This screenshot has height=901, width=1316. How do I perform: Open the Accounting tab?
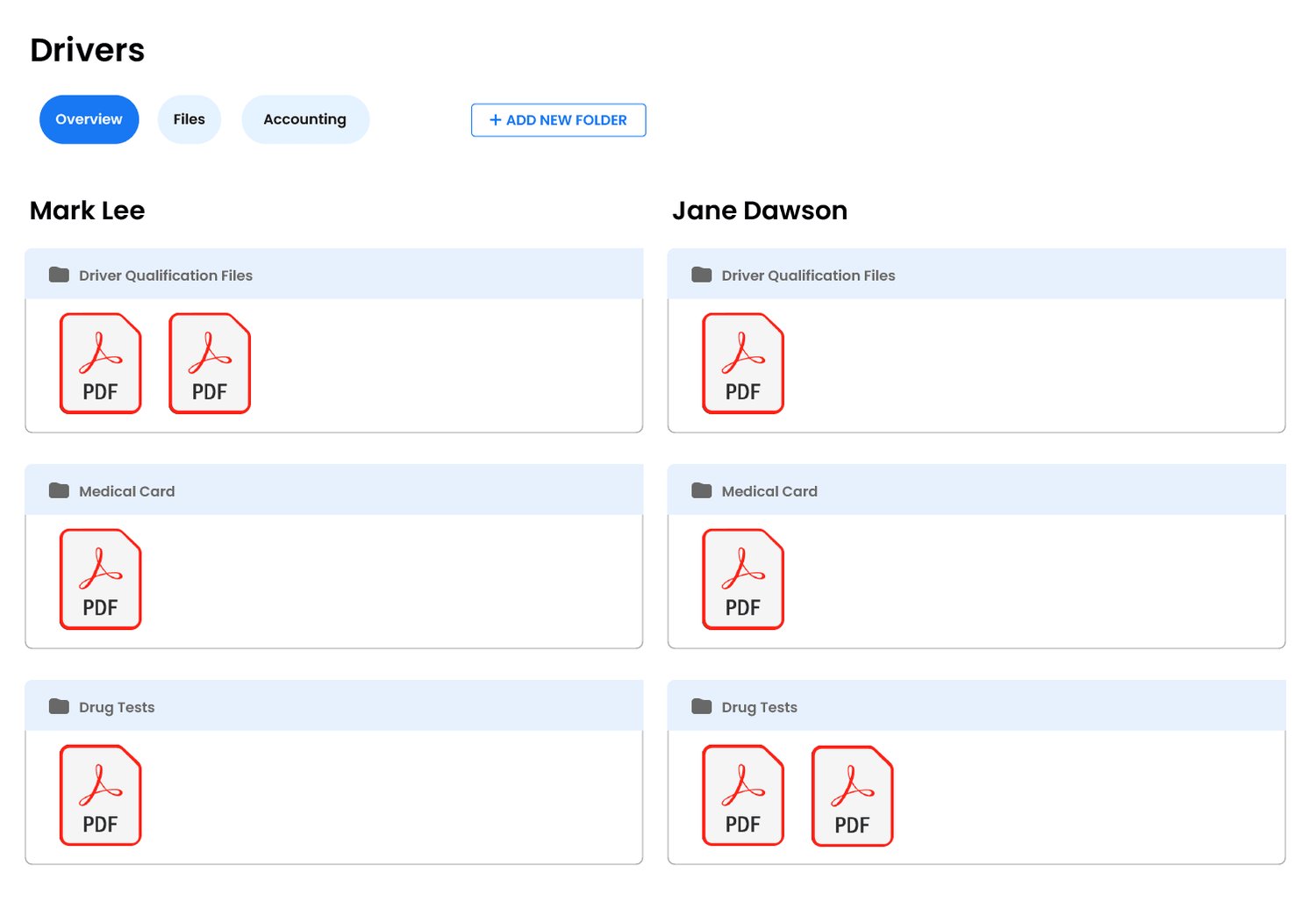(x=304, y=119)
